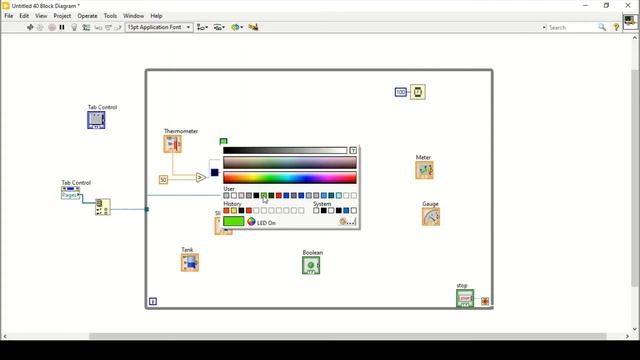
Task: Click the numeric constant 100
Action: click(401, 92)
